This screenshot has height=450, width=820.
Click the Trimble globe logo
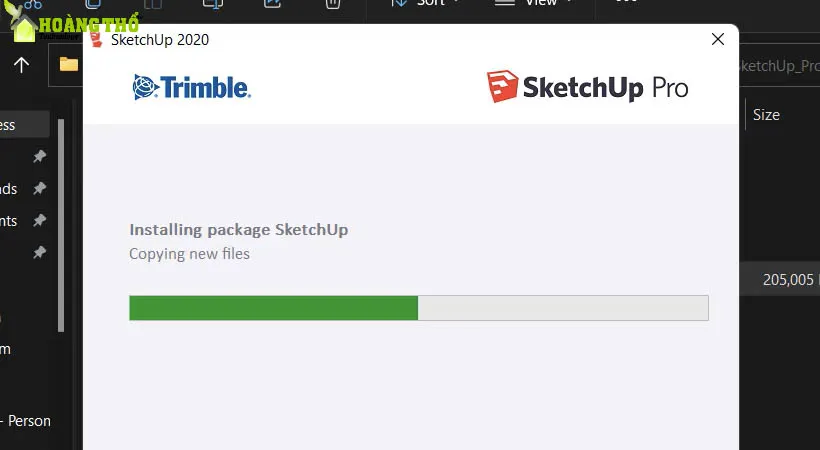point(144,88)
